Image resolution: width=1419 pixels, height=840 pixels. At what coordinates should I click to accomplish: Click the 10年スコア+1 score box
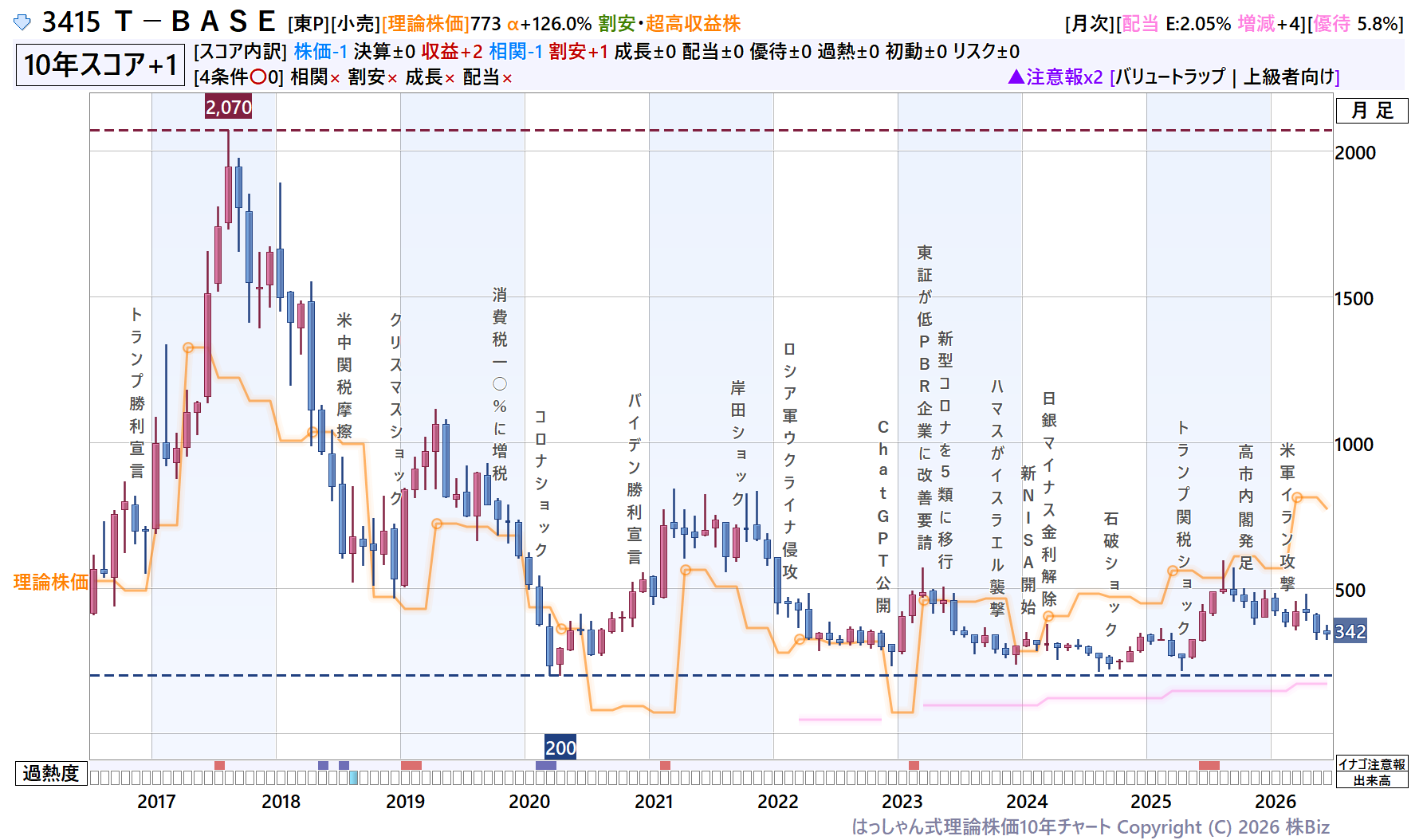100,65
